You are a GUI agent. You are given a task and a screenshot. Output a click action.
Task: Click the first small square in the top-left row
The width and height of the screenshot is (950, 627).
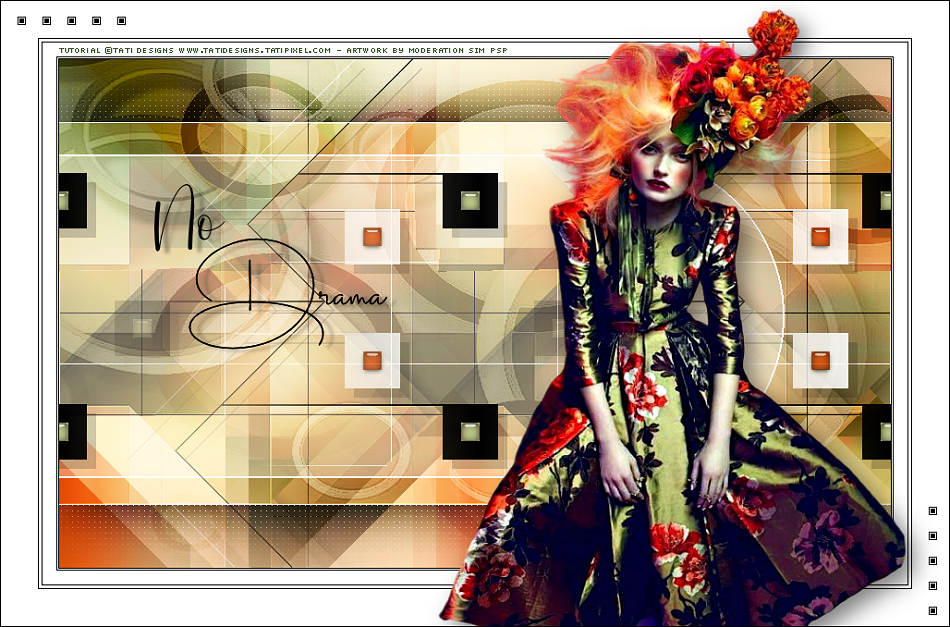point(22,20)
